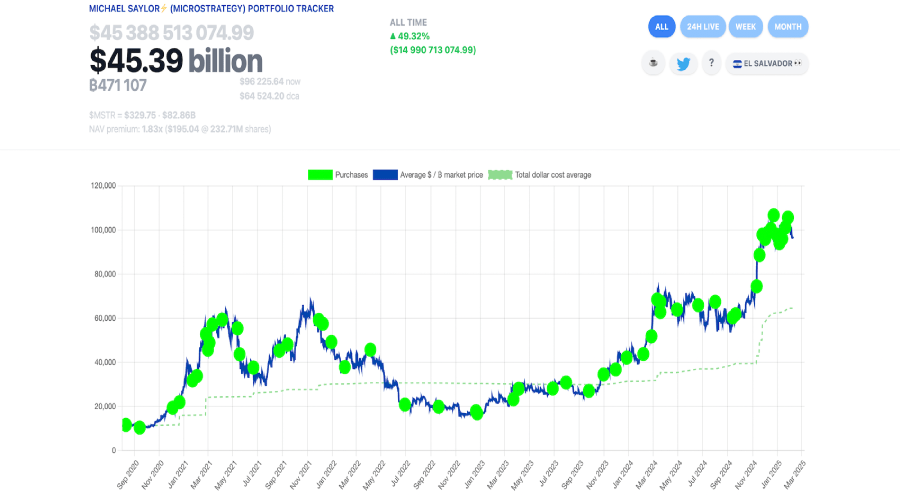Switch to the WEEK tab
900x500 pixels.
(746, 26)
